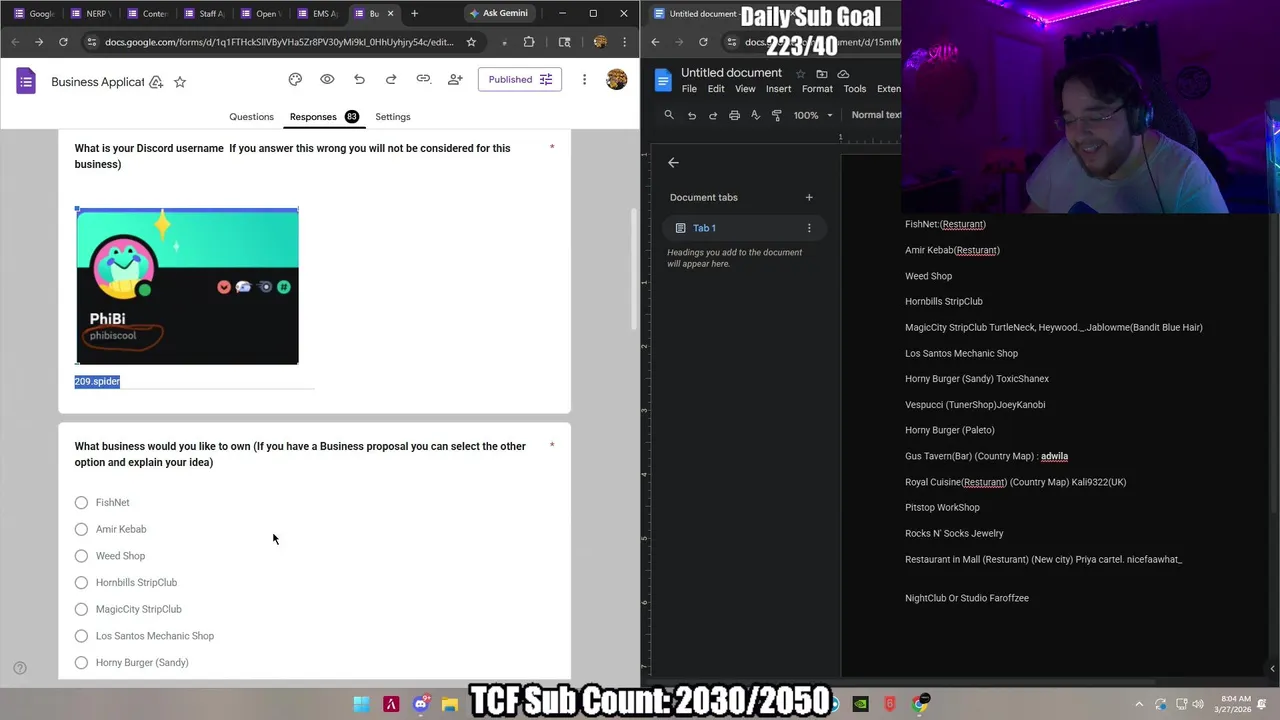The width and height of the screenshot is (1280, 720).
Task: Open Tab 1 options menu
Action: click(809, 228)
